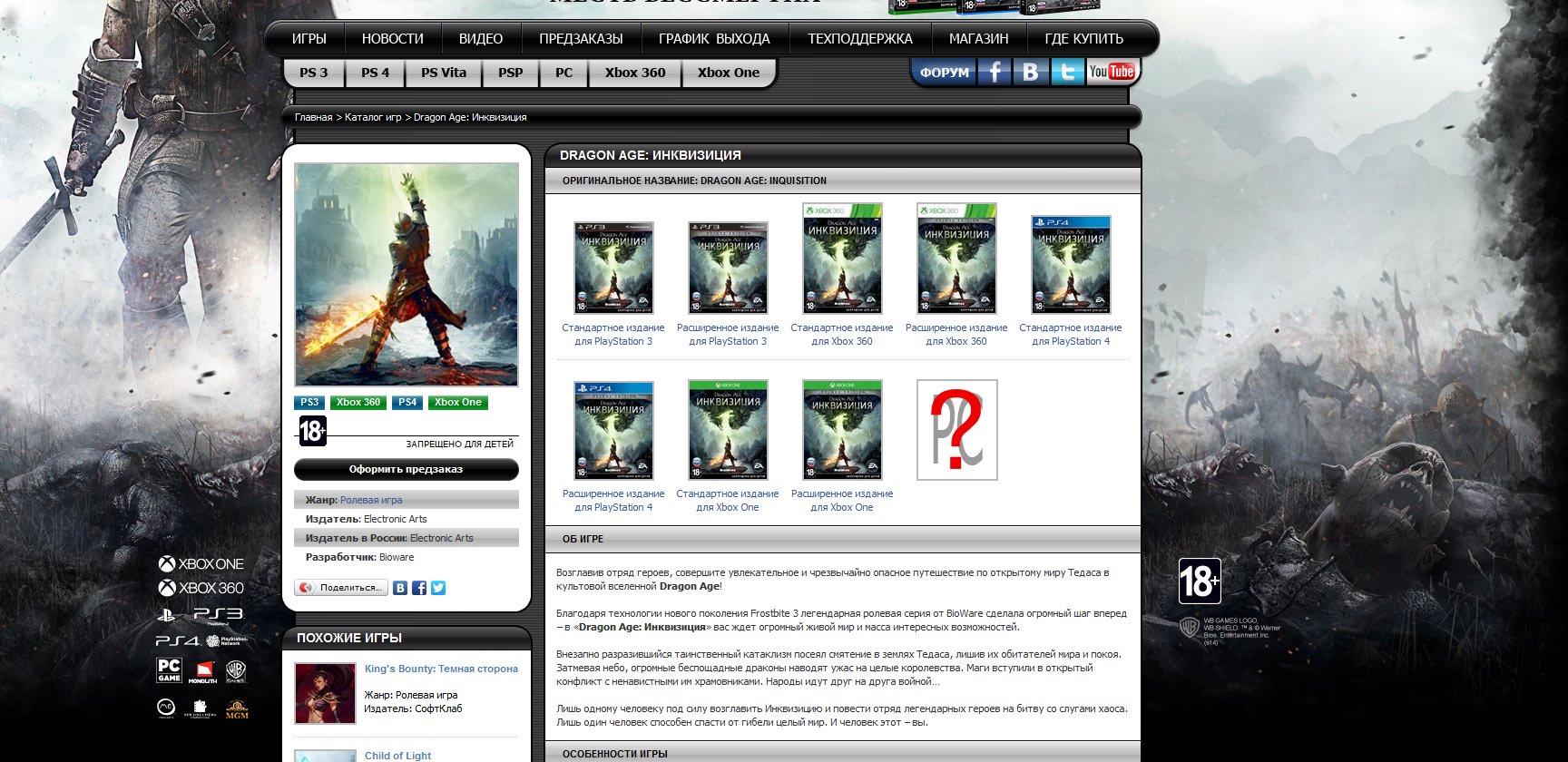Open Стандартное издание для PlayStation 3 link
Viewport: 1568px width, 762px height.
point(613,335)
